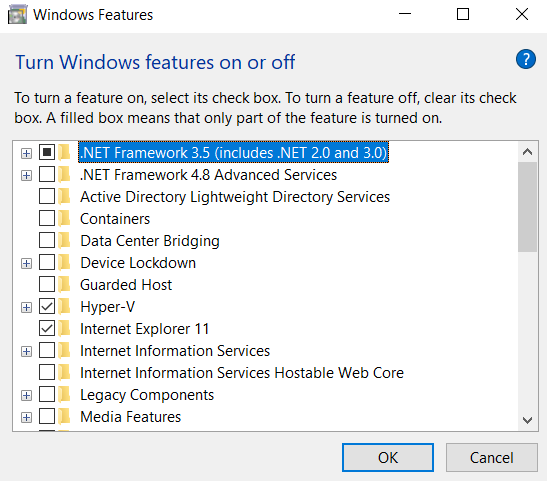Screen dimensions: 547x481
Task: Select Active Directory Lightweight Directory Services item
Action: click(235, 197)
